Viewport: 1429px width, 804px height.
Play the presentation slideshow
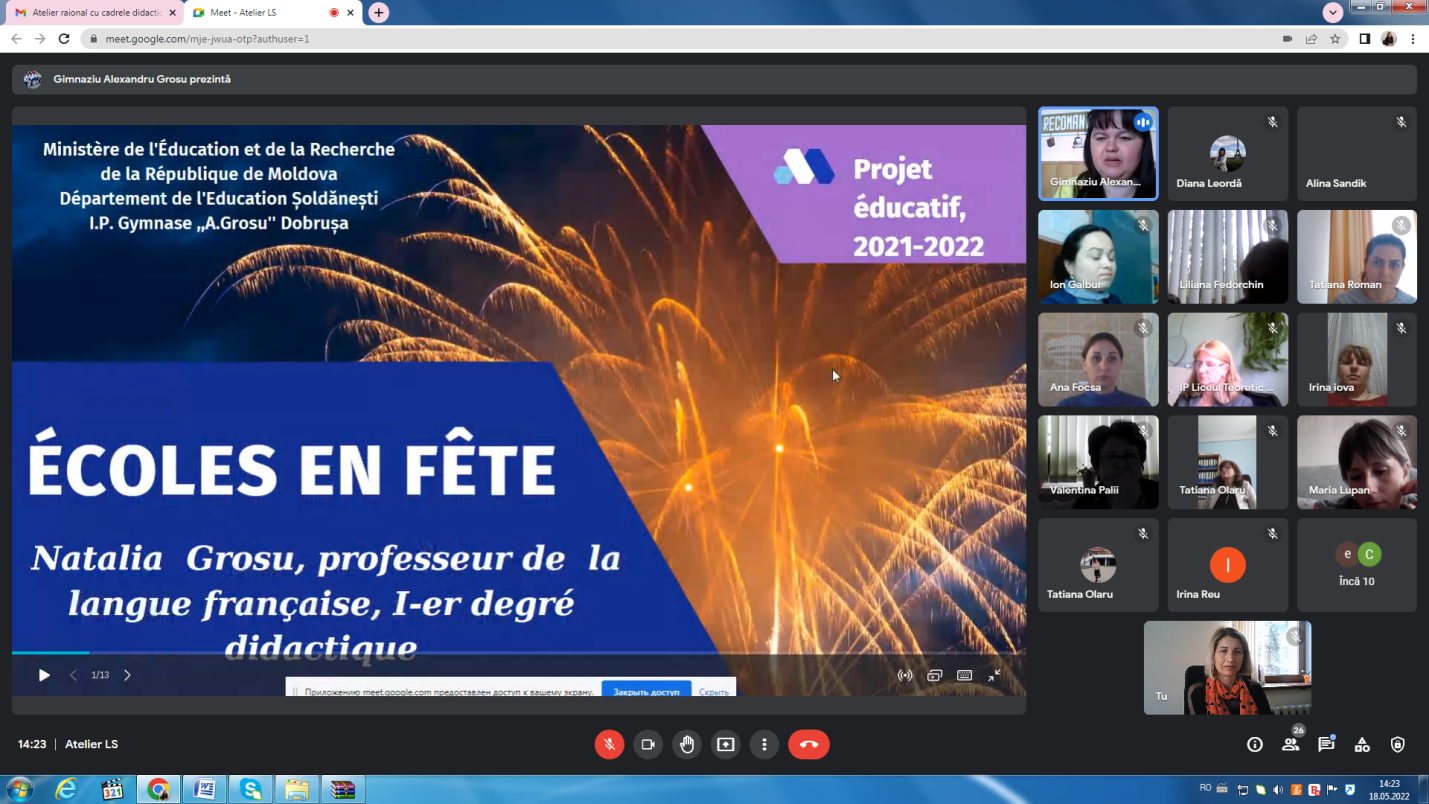pos(44,675)
